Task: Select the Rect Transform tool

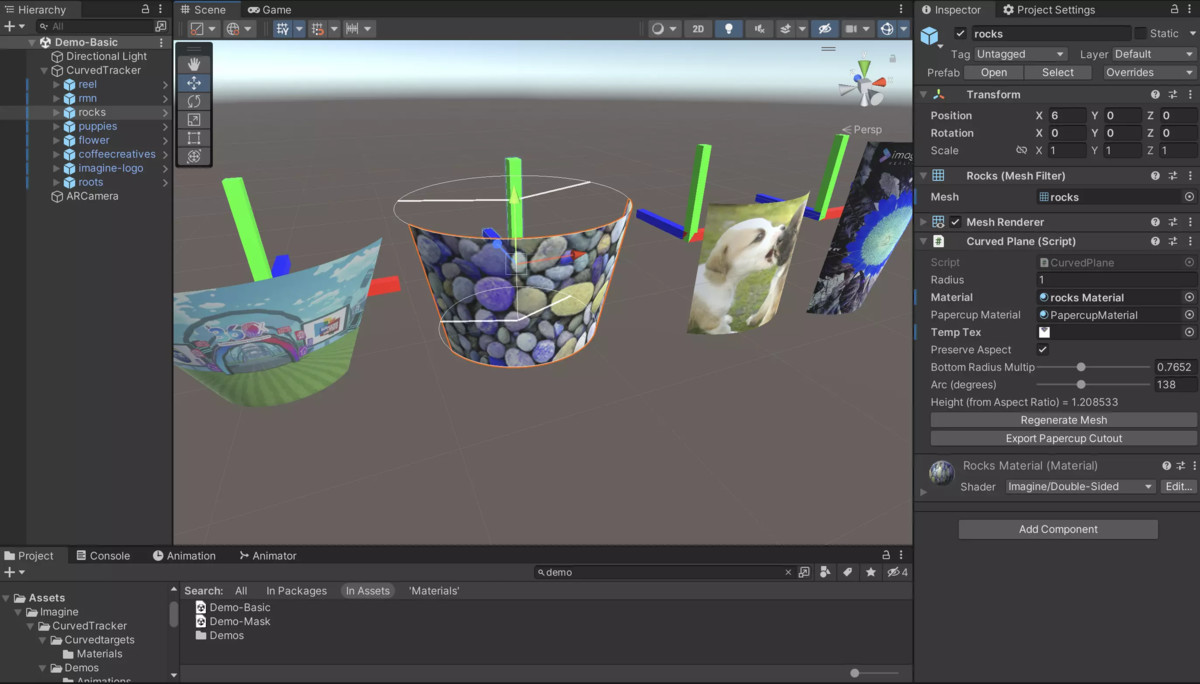Action: [193, 138]
